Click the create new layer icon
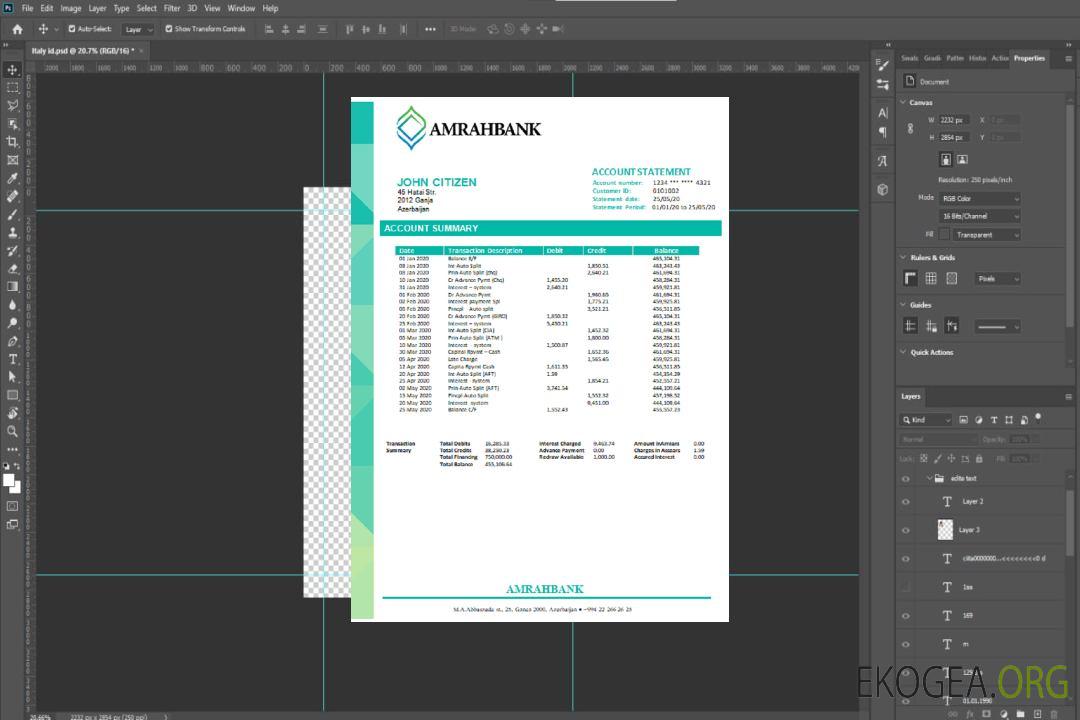Viewport: 1080px width, 720px height. [x=1037, y=714]
